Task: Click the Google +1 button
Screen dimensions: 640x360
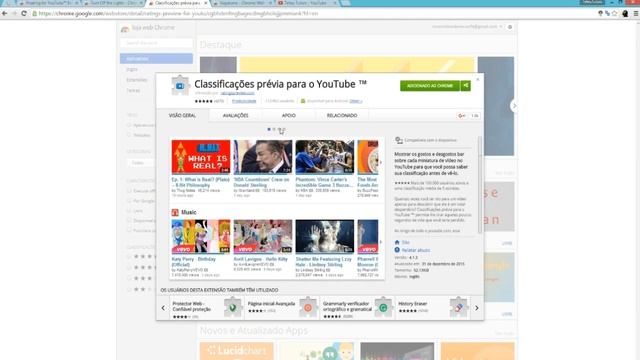Action: (x=462, y=116)
